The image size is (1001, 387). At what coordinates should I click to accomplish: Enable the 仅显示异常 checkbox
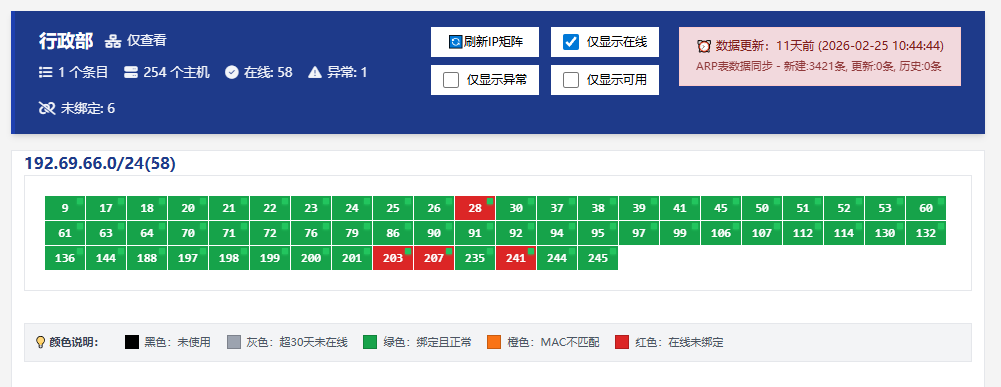click(451, 80)
